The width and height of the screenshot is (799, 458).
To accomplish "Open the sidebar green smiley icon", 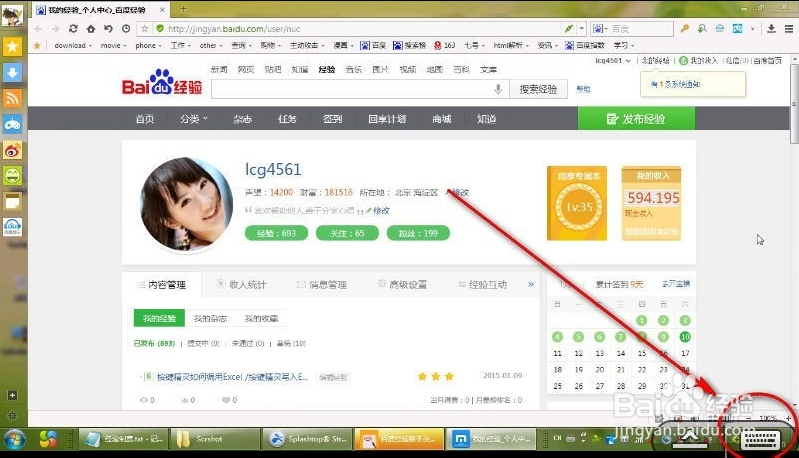I will coord(12,176).
